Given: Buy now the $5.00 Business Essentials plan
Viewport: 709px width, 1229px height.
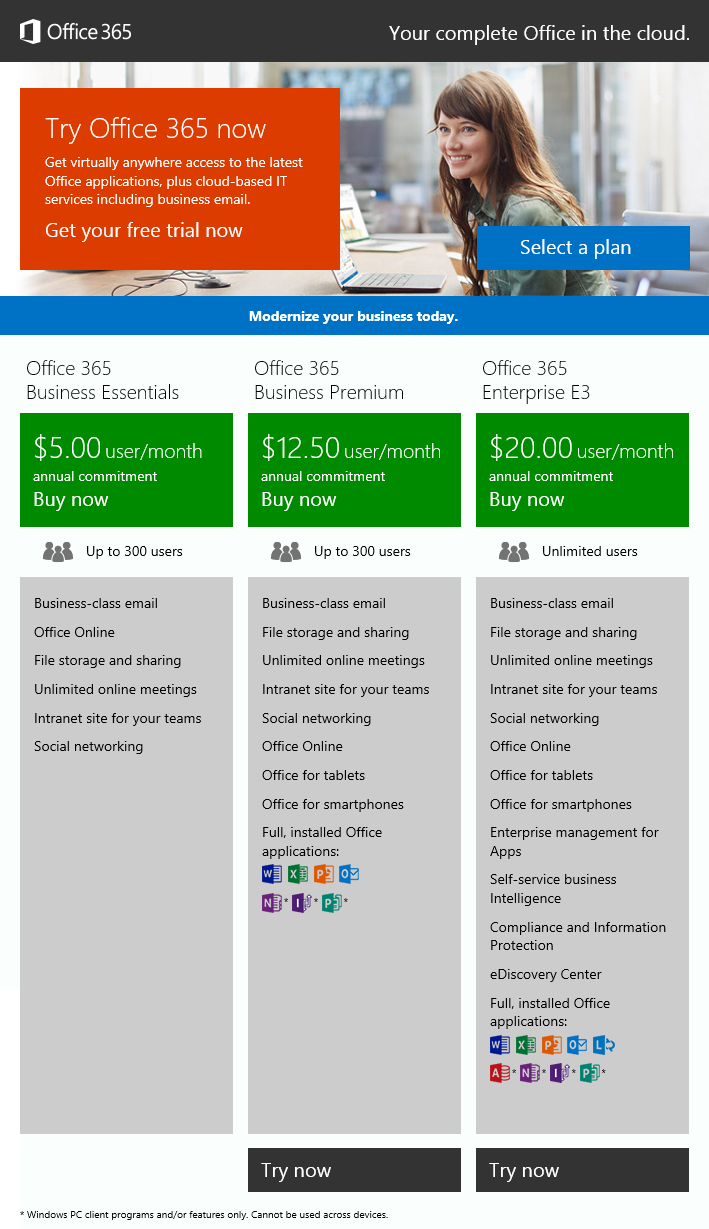Looking at the screenshot, I should (x=71, y=500).
